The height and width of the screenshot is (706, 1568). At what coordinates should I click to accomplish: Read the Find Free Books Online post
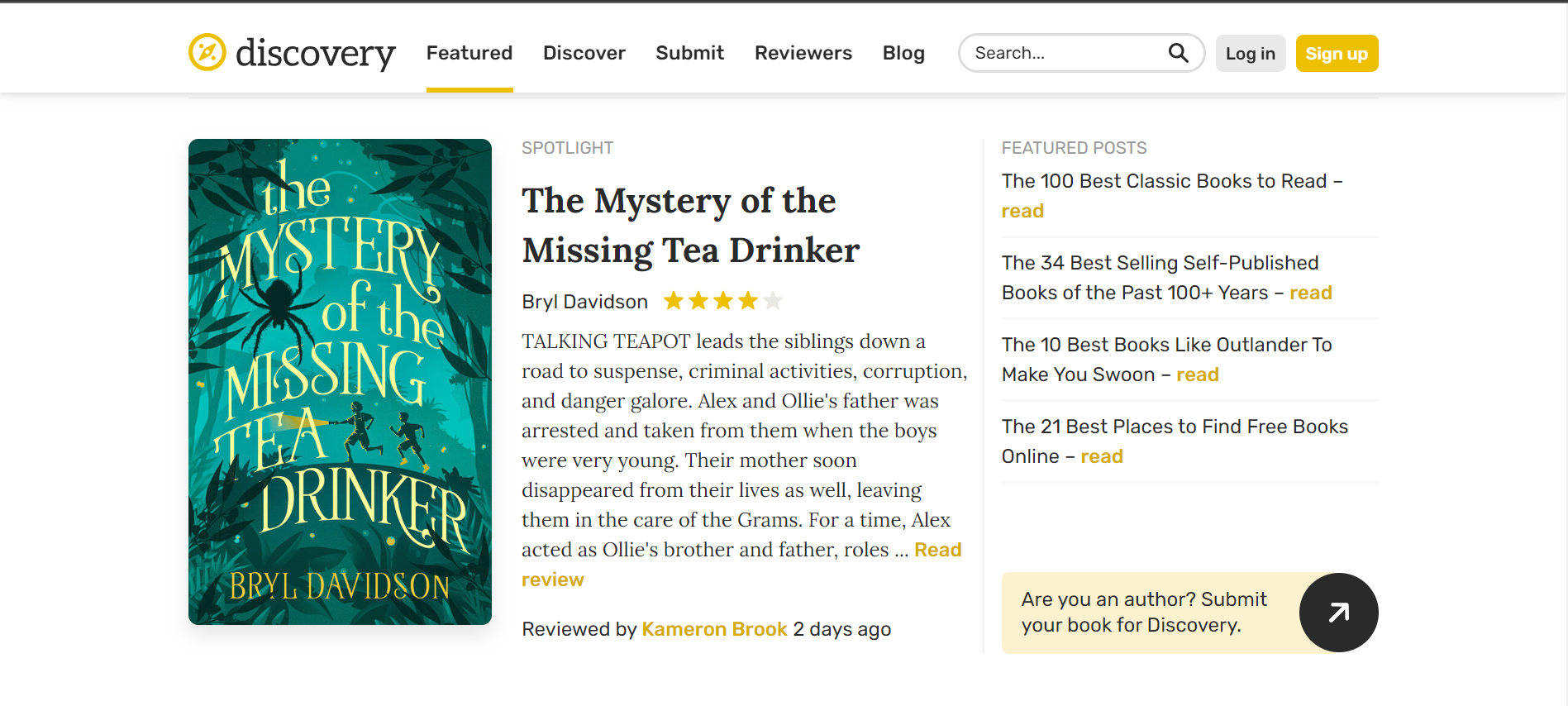tap(1101, 457)
